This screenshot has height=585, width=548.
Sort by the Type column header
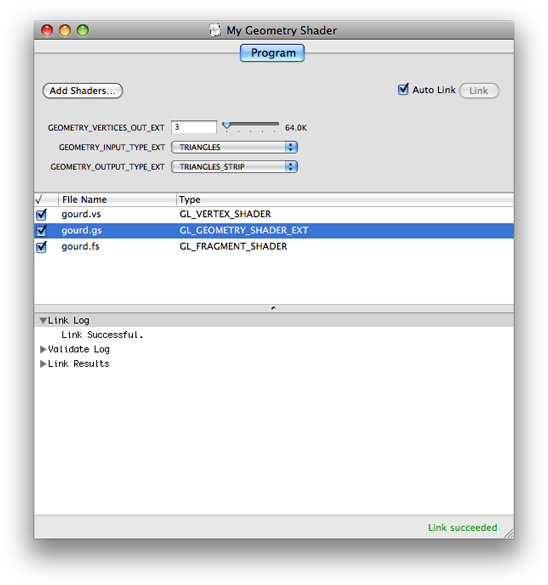(345, 200)
